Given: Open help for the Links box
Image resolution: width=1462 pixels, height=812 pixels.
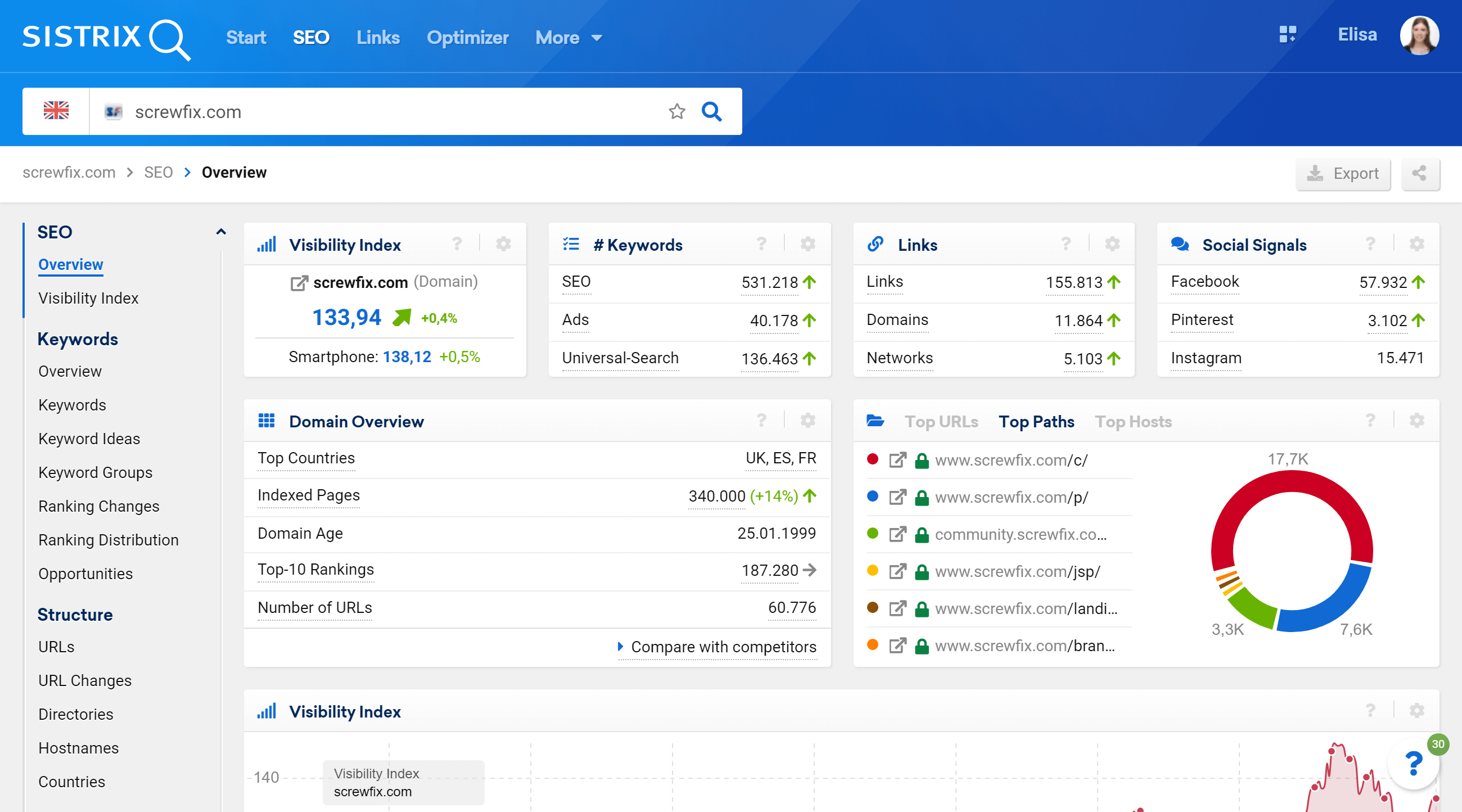Looking at the screenshot, I should click(1066, 244).
